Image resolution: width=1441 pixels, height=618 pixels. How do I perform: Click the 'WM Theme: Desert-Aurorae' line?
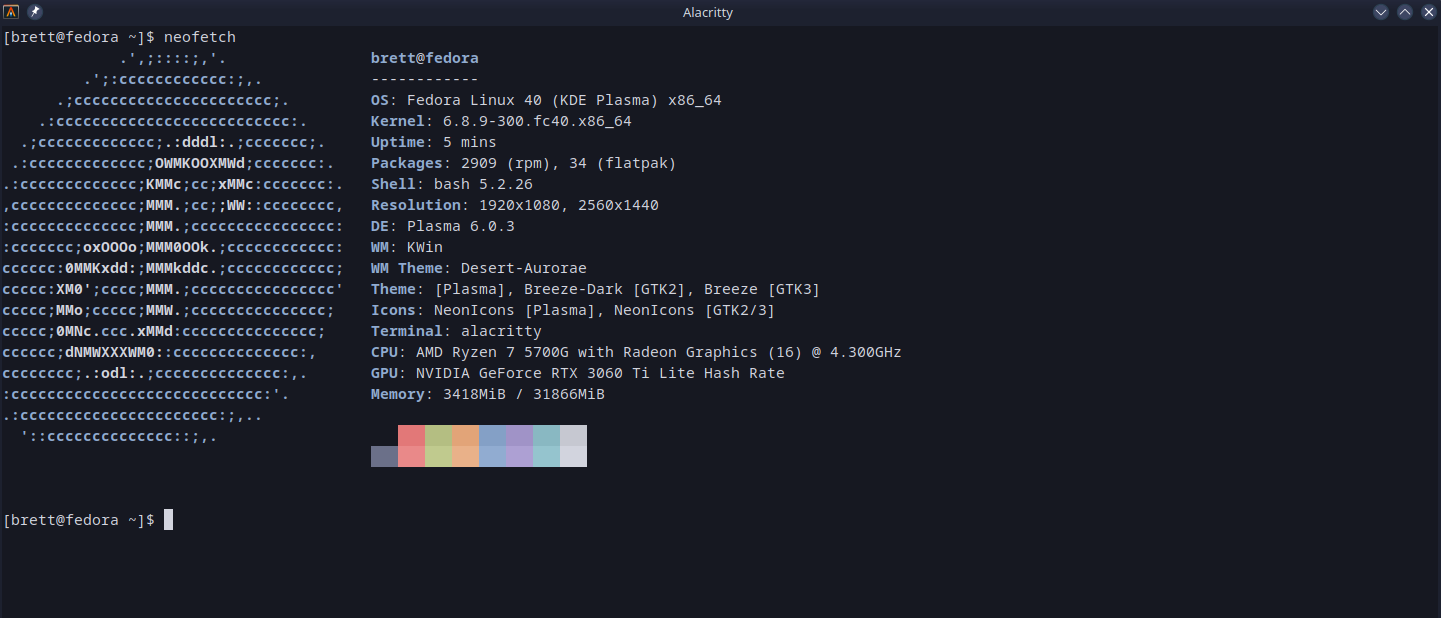click(x=478, y=268)
